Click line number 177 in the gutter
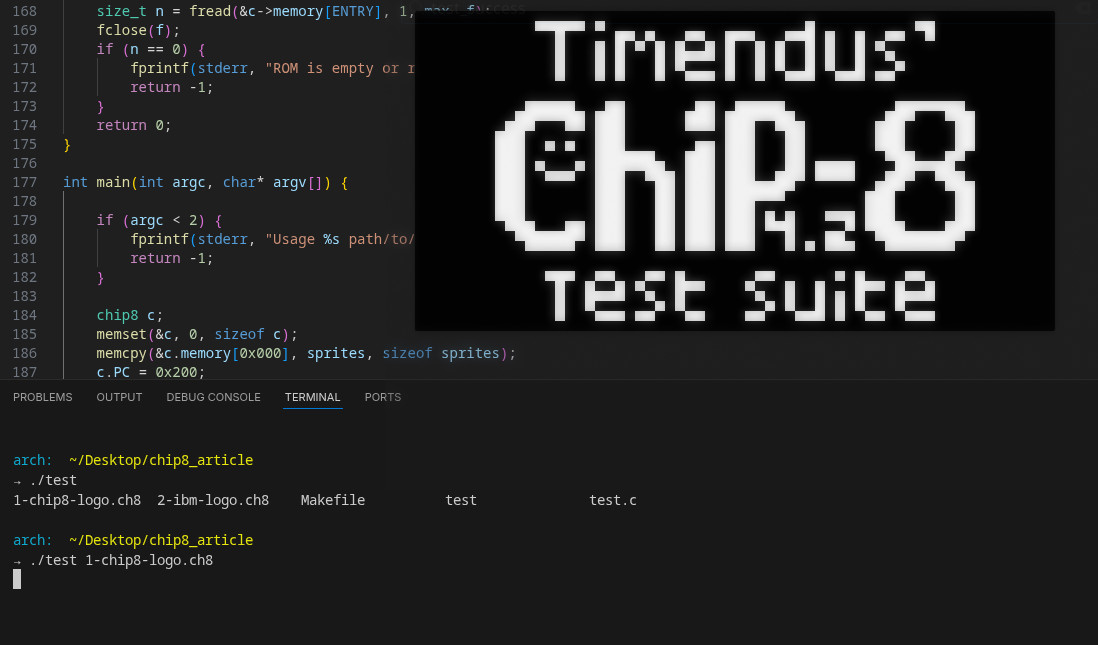 click(25, 182)
